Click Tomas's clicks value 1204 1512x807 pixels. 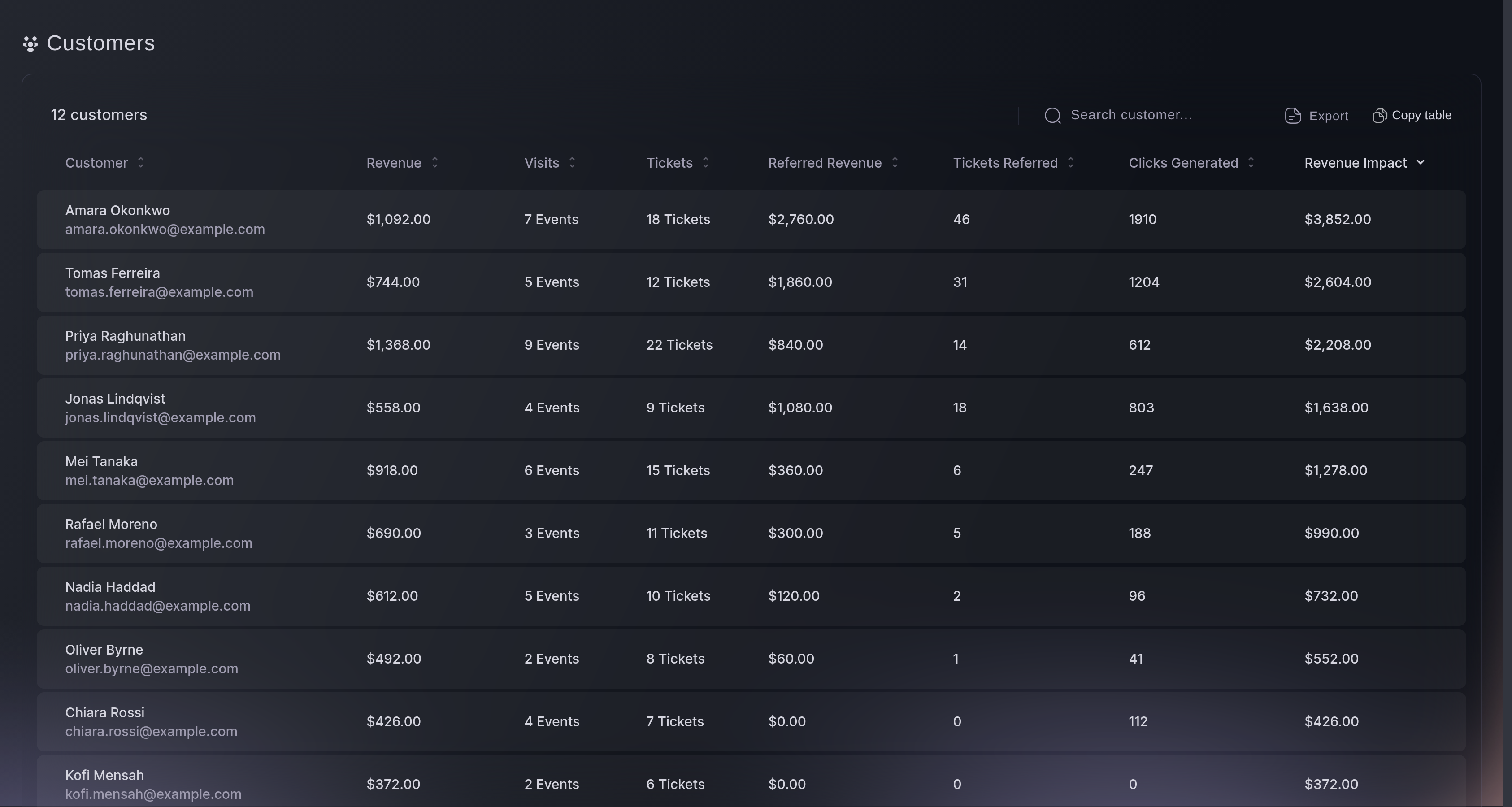click(x=1143, y=282)
